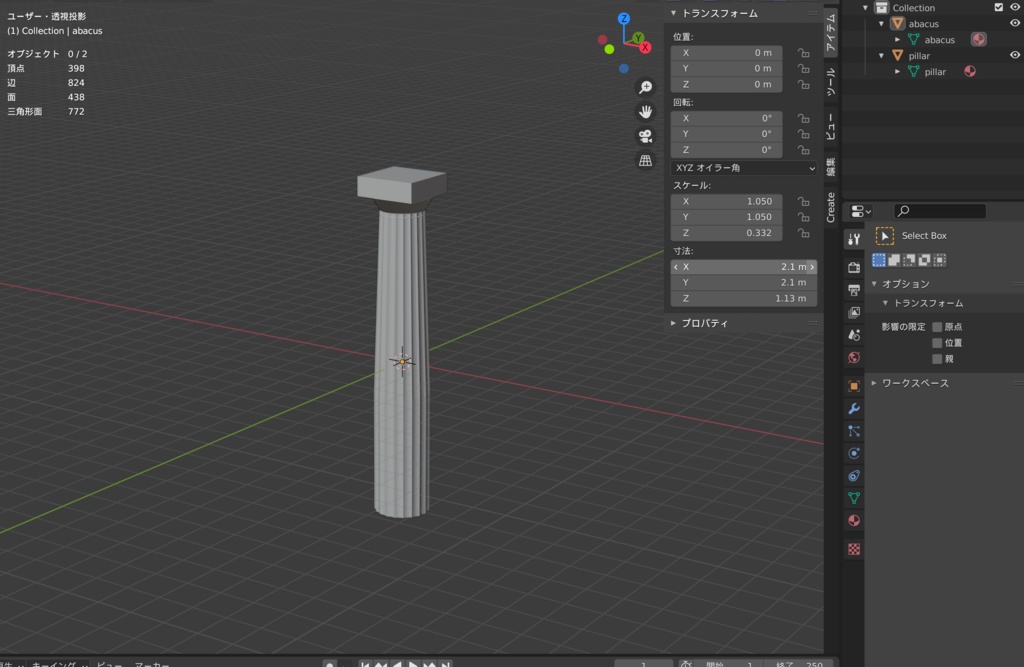
Task: Hide the abacus object via eye icon
Action: click(1014, 24)
